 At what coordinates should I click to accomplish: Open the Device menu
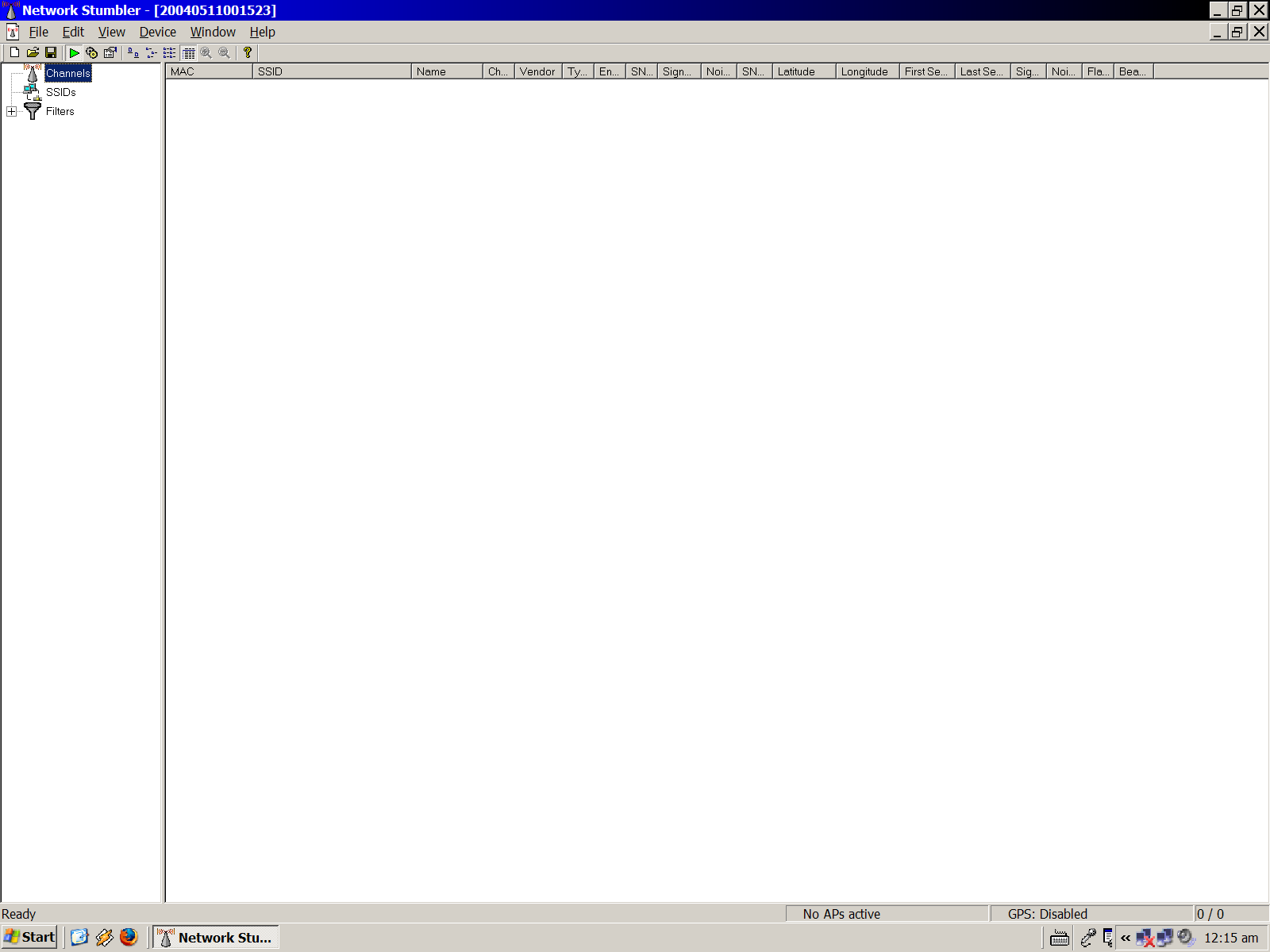pyautogui.click(x=158, y=32)
